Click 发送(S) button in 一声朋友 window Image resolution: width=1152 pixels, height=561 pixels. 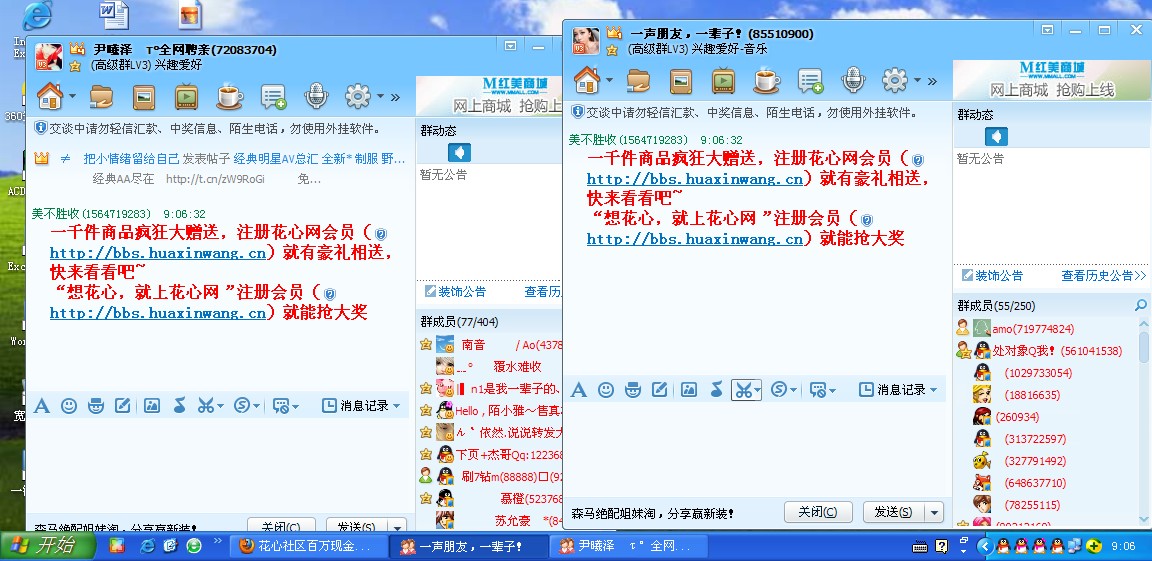coord(894,512)
